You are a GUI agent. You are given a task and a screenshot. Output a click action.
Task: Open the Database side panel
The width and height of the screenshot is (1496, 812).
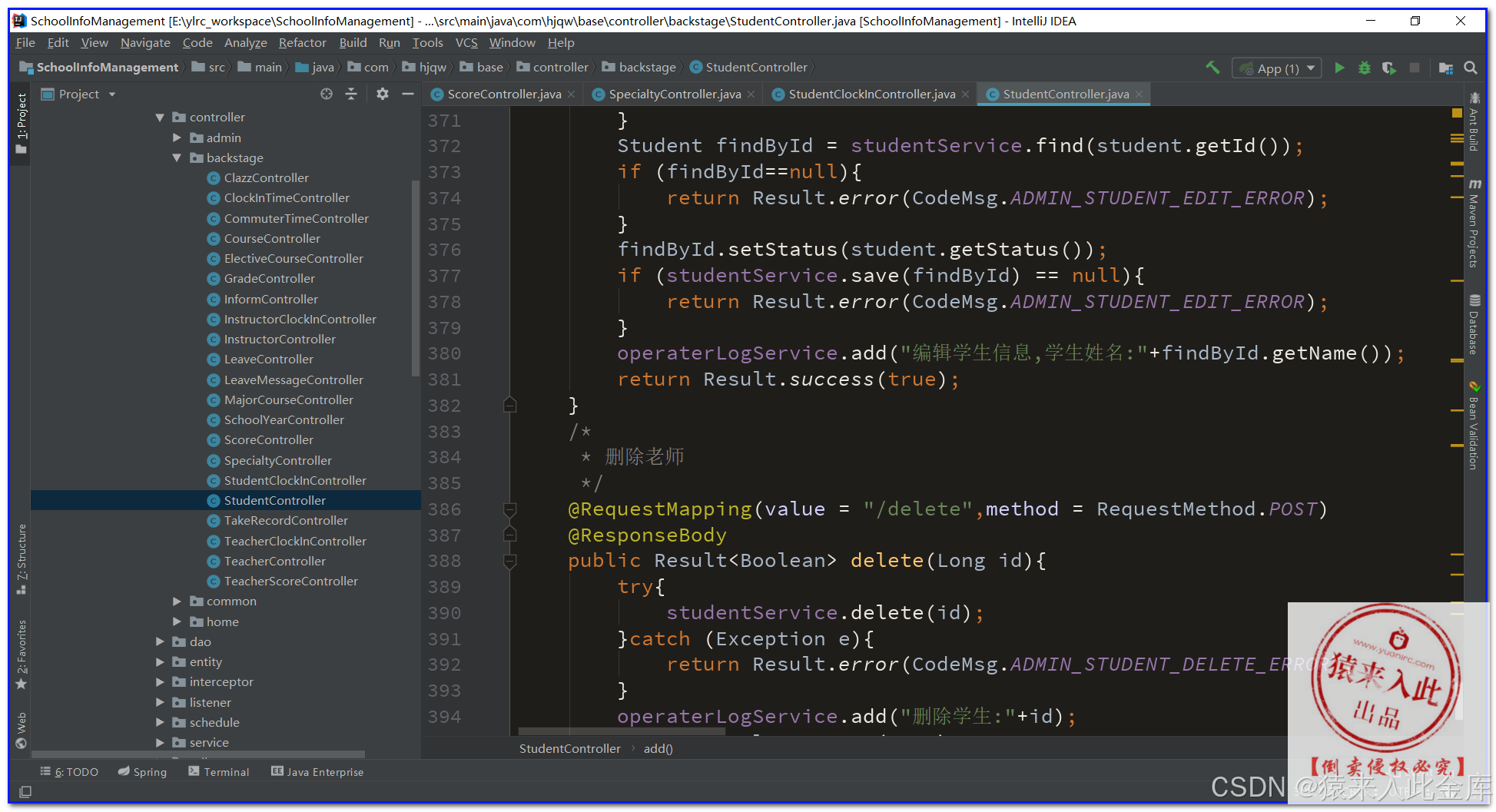[x=1474, y=324]
